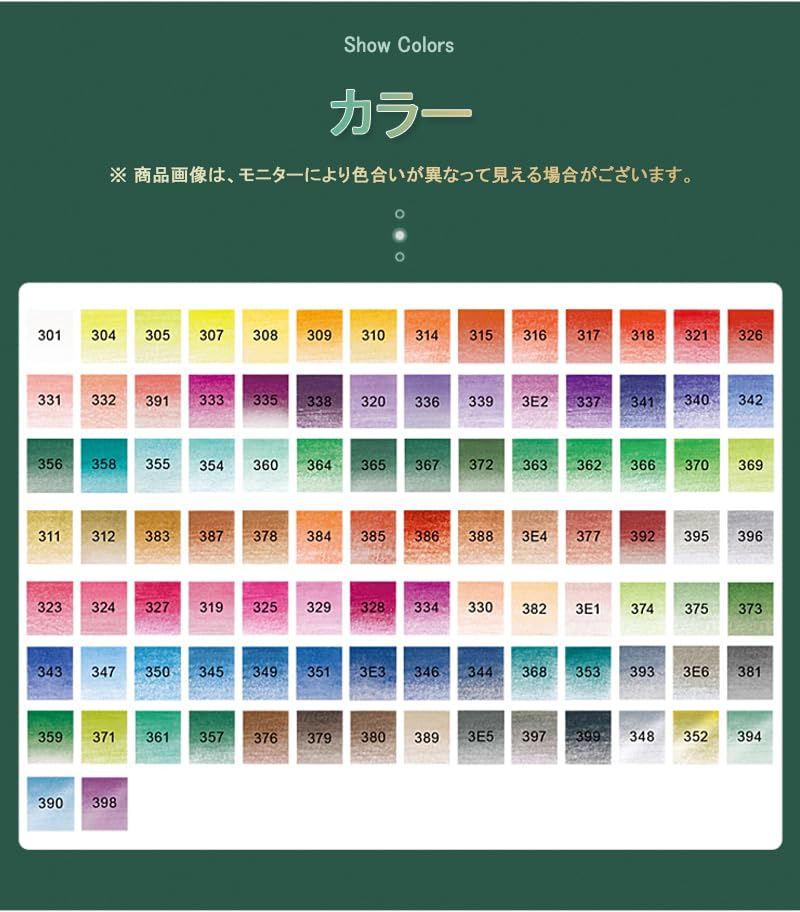
Task: Click the 3E2 mauve swatch
Action: [x=535, y=401]
